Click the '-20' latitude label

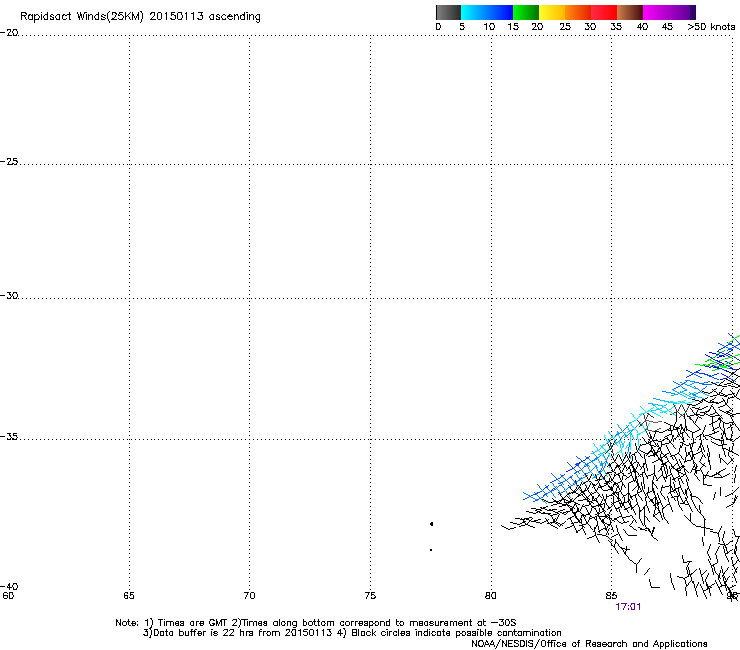click(9, 32)
